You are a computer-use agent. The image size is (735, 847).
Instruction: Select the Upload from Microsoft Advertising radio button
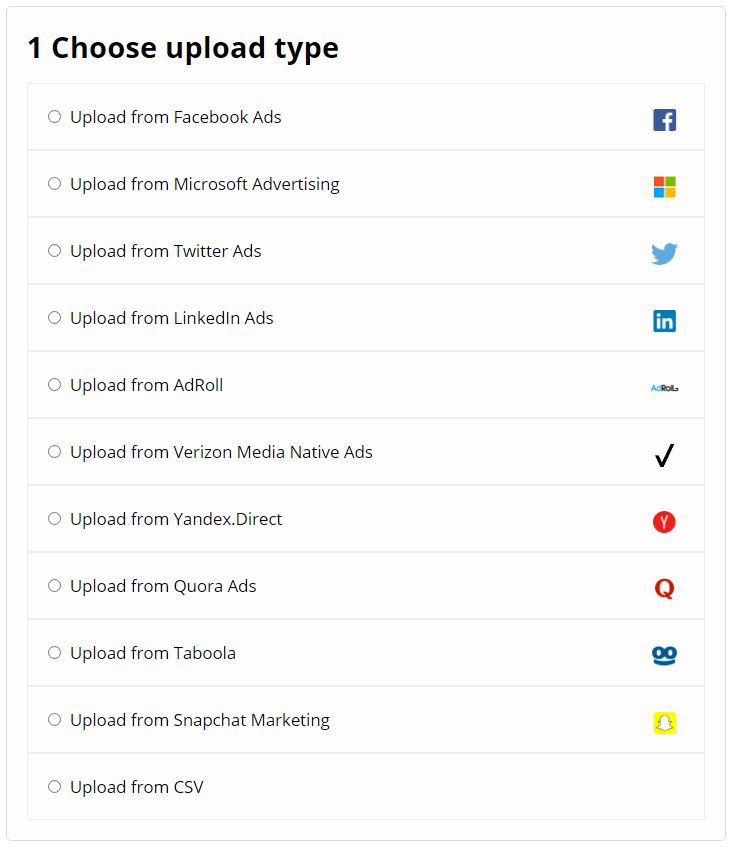pyautogui.click(x=55, y=184)
